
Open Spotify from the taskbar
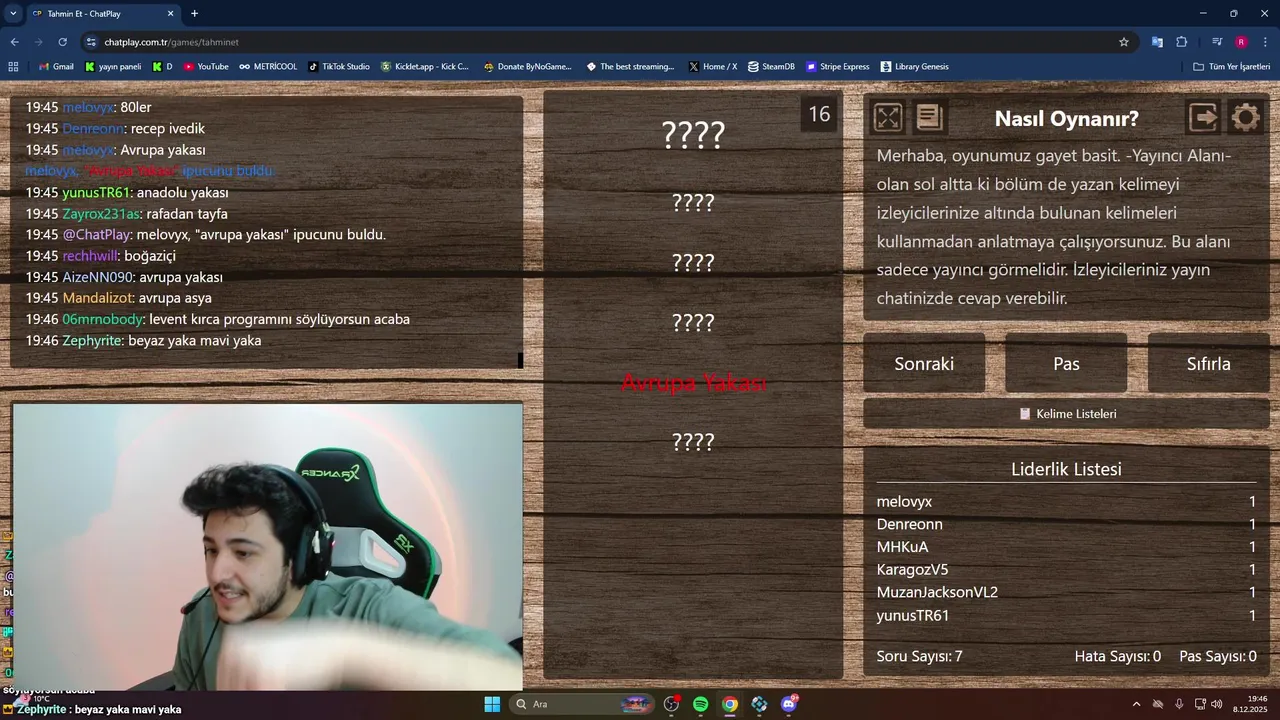700,704
